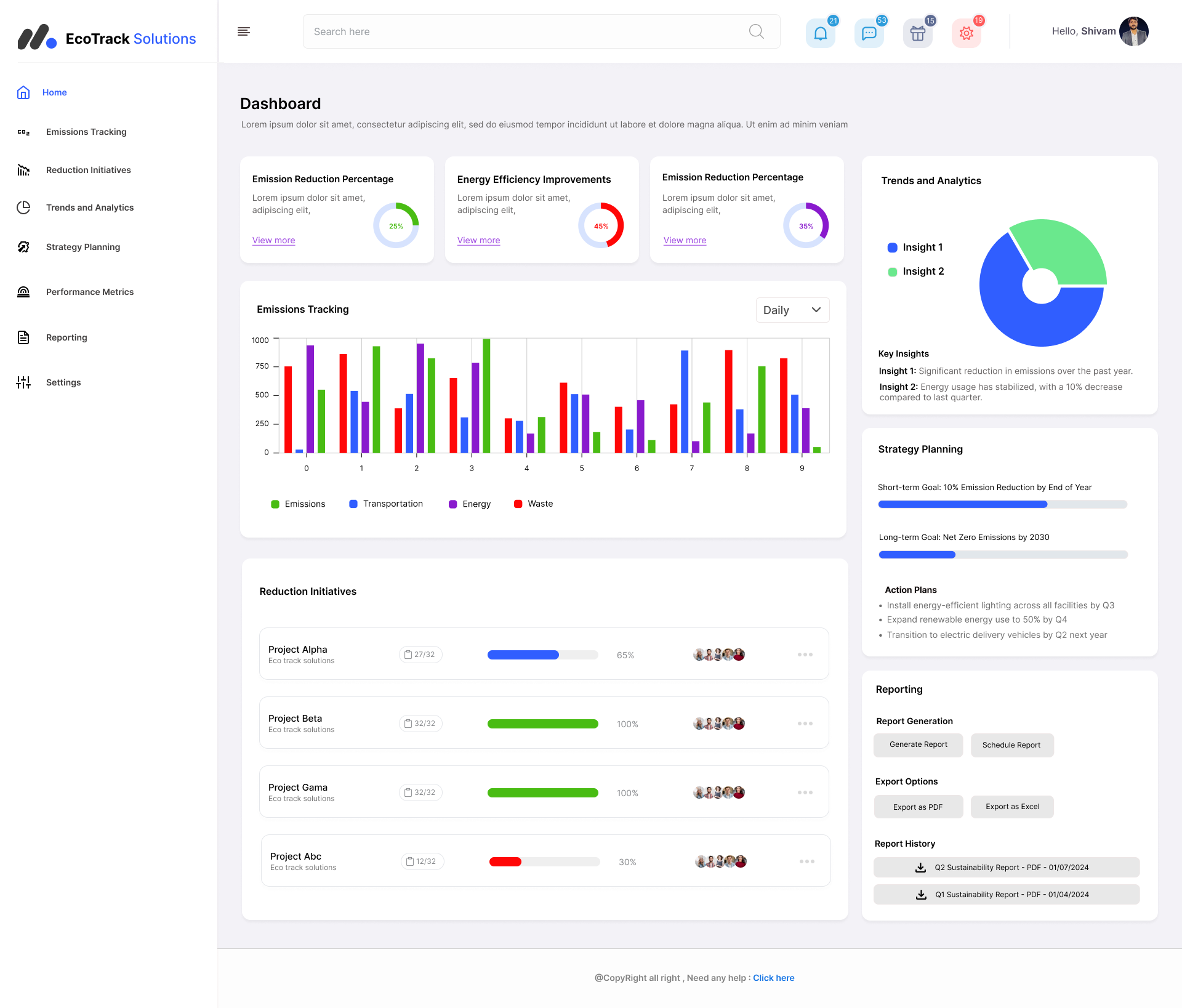Open the chat messages icon
The height and width of the screenshot is (1008, 1182).
869,33
